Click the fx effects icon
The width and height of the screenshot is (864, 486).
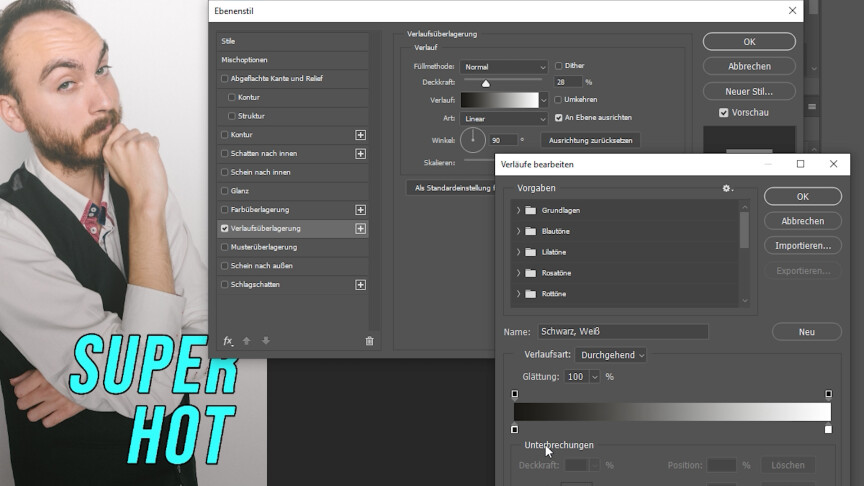[x=228, y=341]
